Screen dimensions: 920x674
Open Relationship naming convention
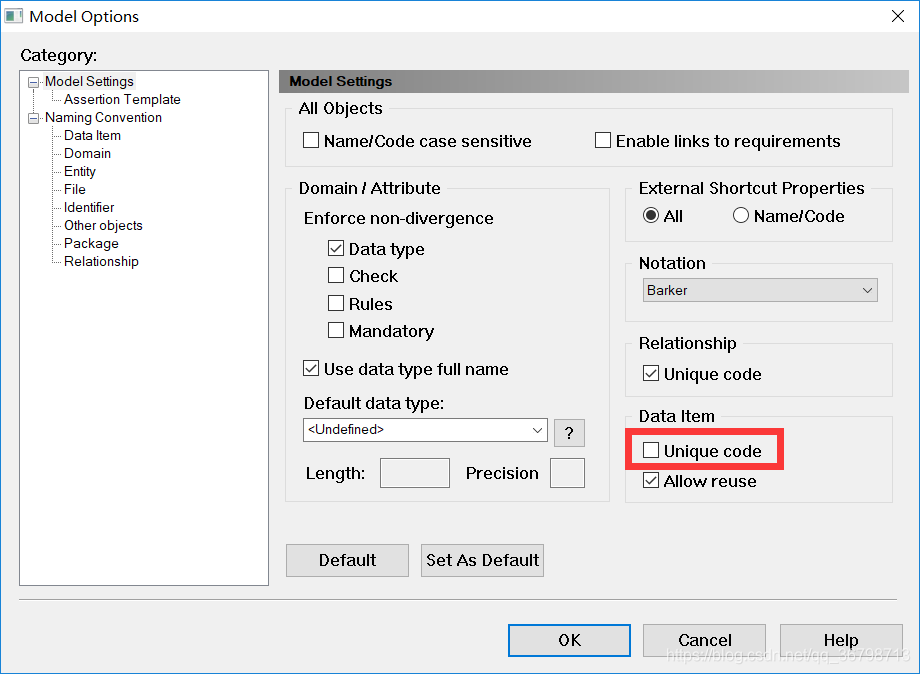pos(101,262)
